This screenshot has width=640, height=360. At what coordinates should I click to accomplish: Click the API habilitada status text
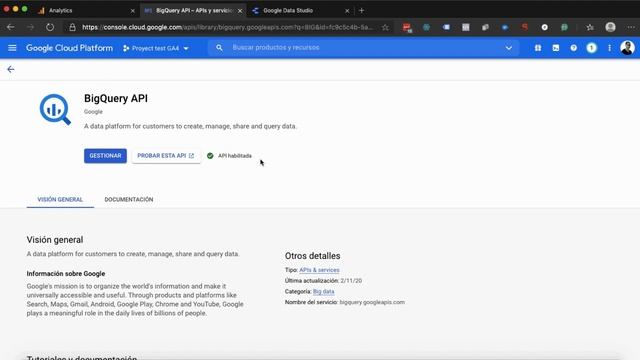point(235,156)
